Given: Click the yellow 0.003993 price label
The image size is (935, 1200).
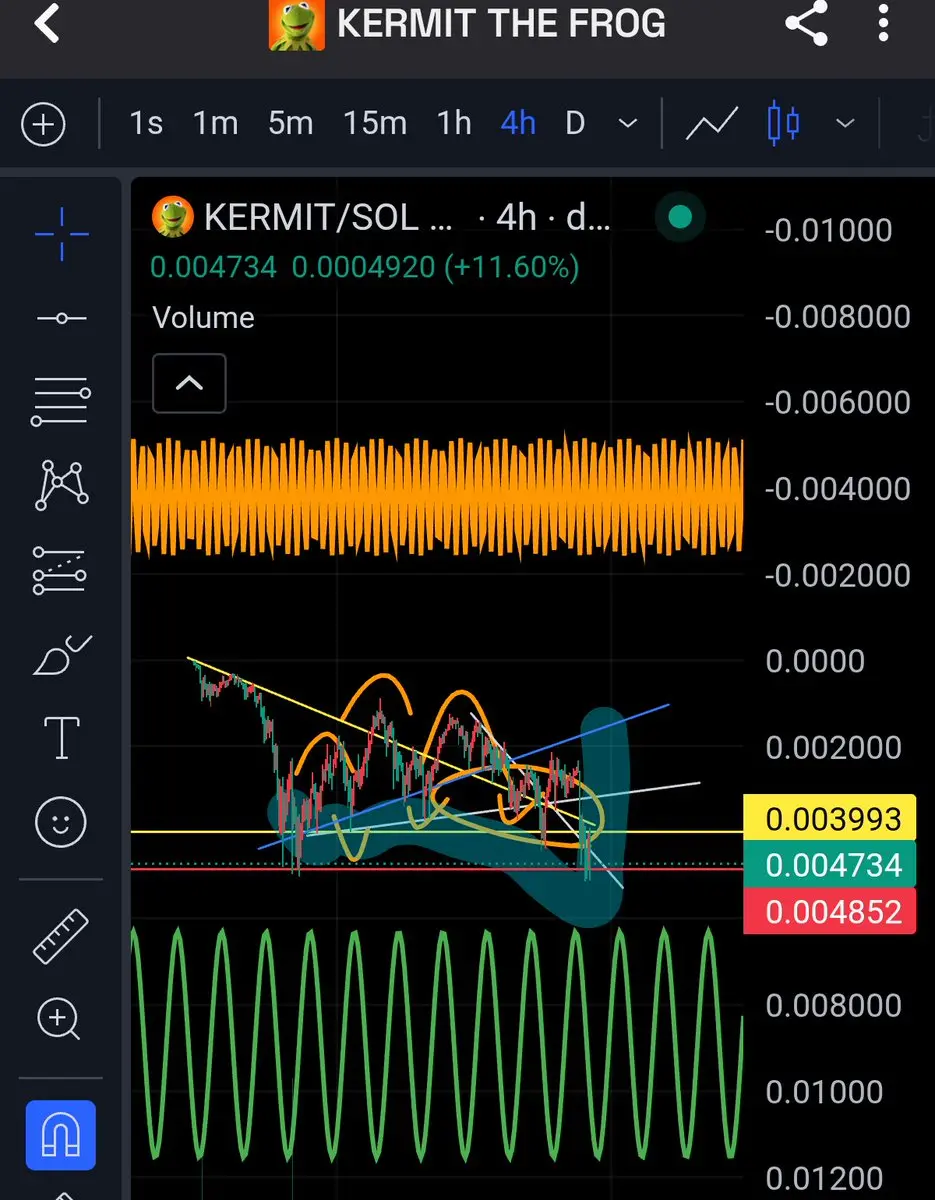Looking at the screenshot, I should (x=830, y=820).
